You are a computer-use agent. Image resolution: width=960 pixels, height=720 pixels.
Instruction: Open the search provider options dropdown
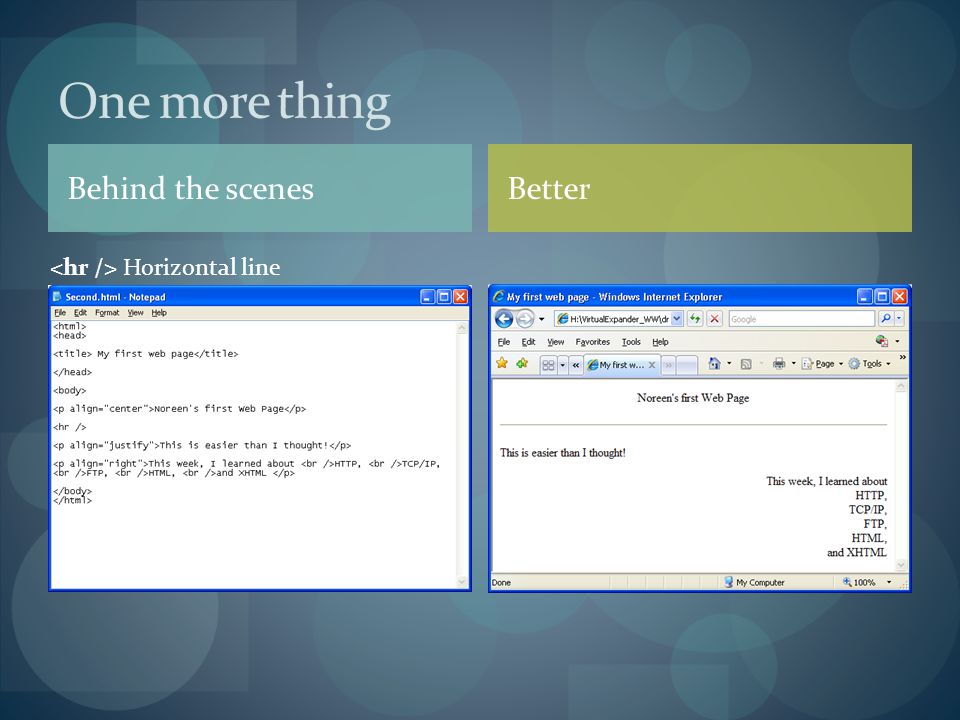pyautogui.click(x=899, y=319)
